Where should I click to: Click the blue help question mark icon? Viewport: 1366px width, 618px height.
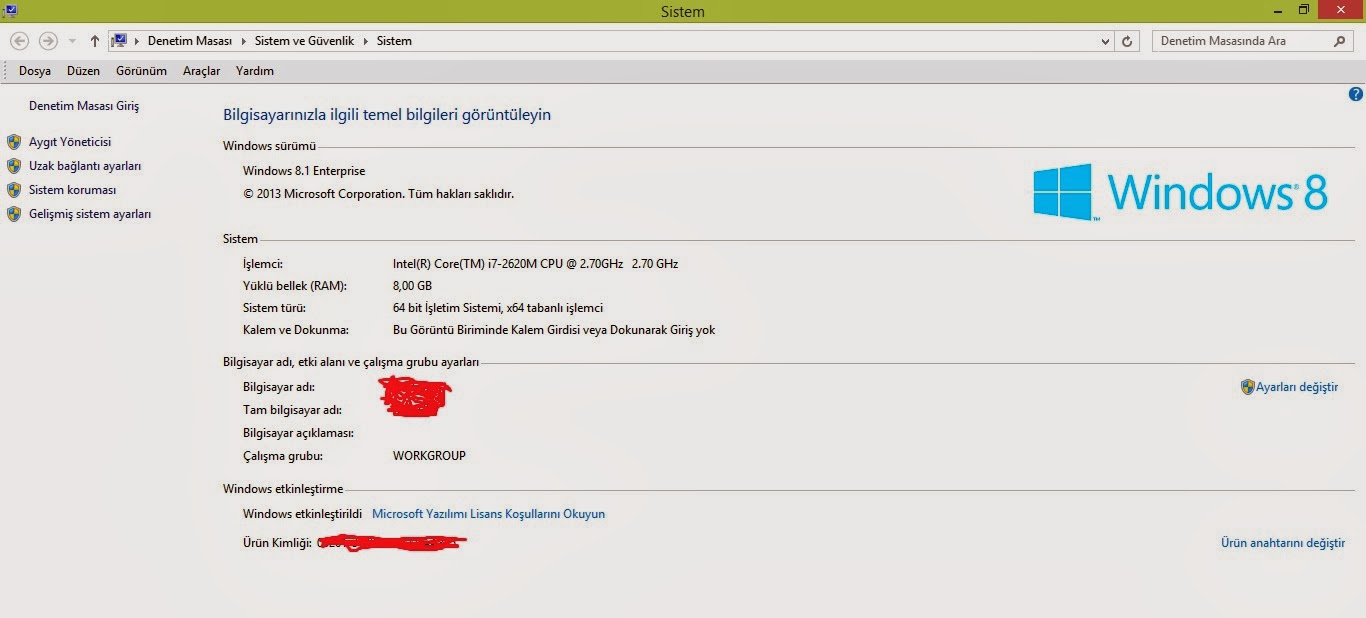tap(1356, 94)
